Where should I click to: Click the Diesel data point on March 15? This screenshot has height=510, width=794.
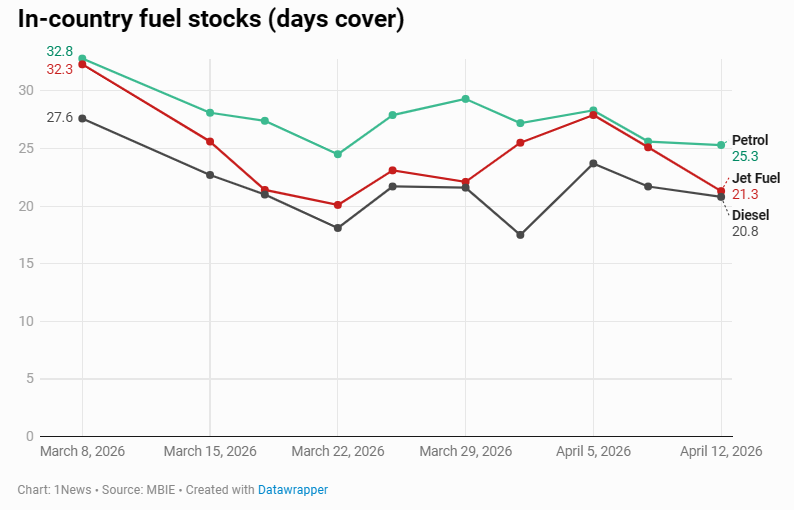pos(210,175)
